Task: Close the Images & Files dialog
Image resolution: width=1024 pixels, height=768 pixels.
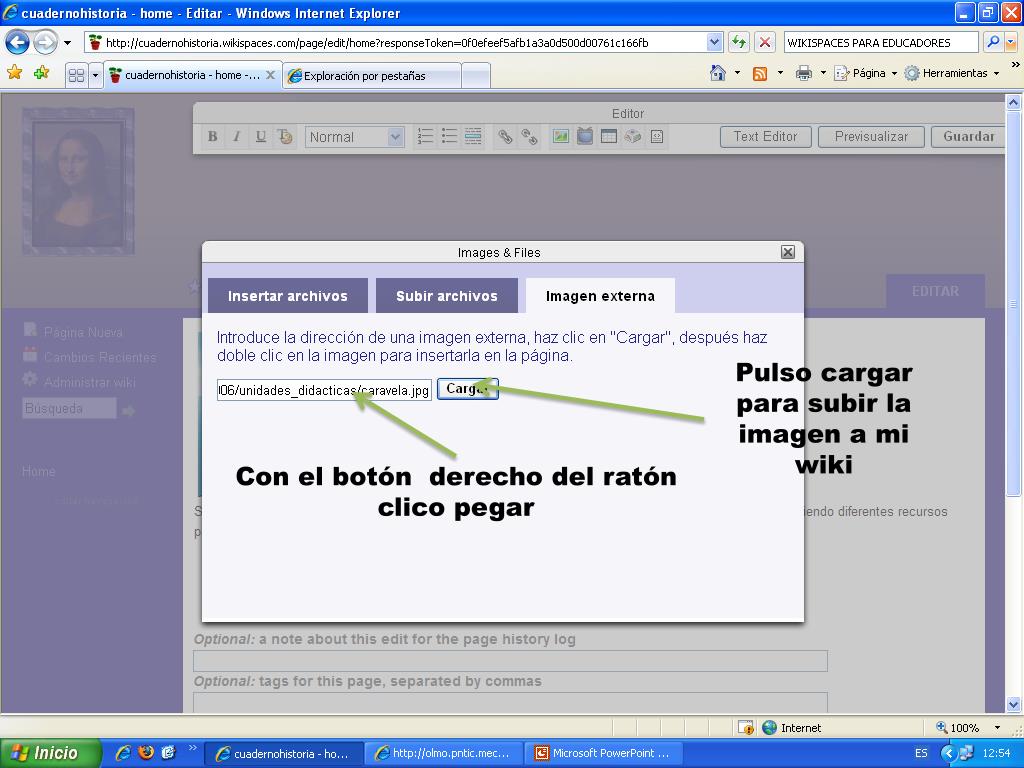Action: click(x=788, y=252)
